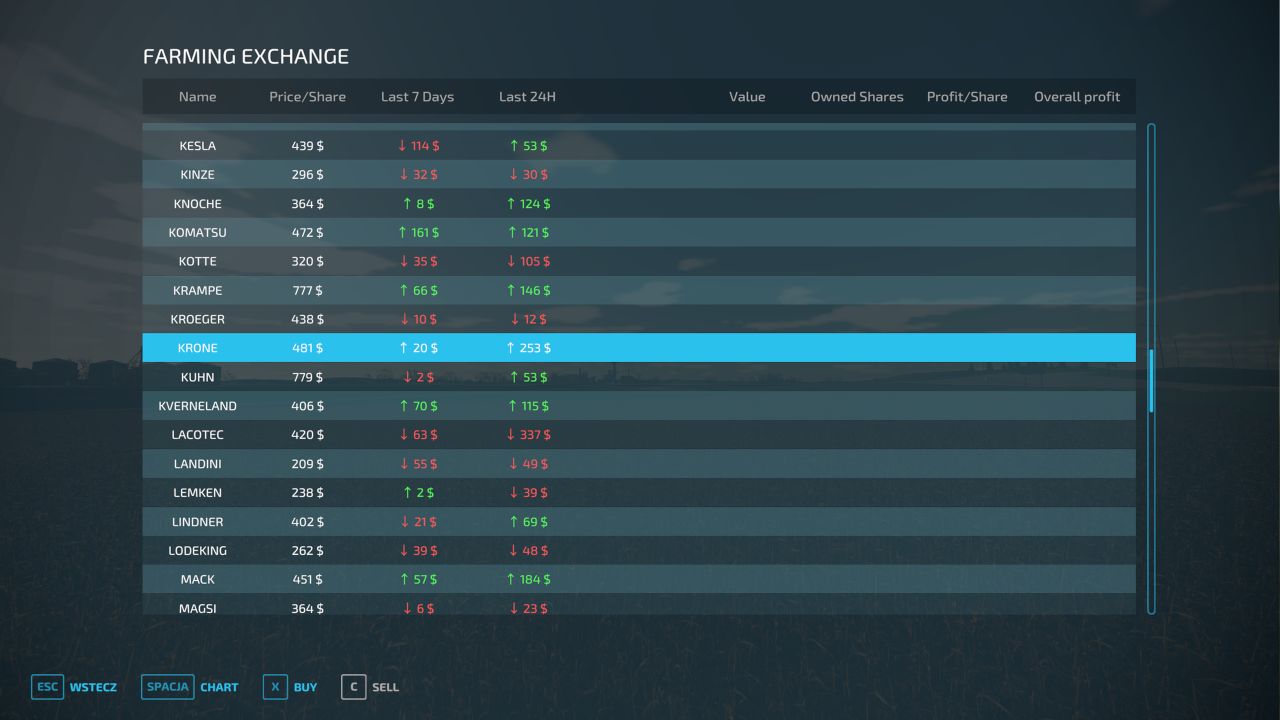Click the Profit/Share column header
This screenshot has width=1280, height=720.
pyautogui.click(x=967, y=97)
